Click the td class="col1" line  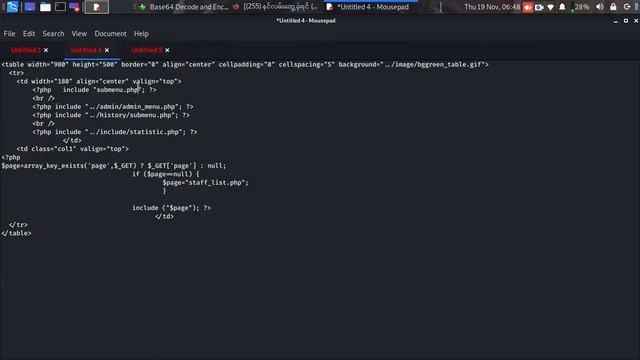point(73,149)
